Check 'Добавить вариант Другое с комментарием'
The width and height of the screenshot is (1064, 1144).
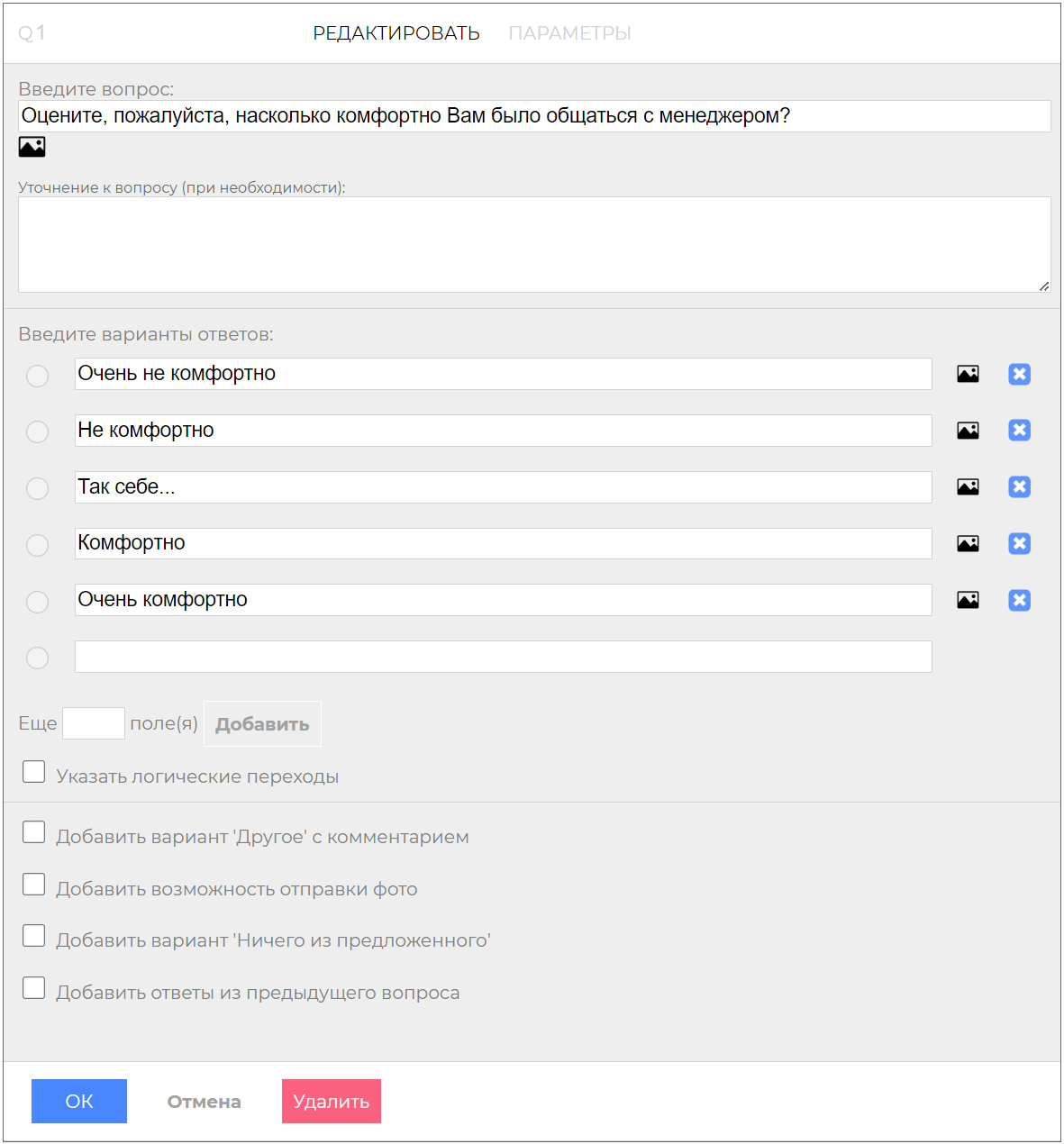click(x=33, y=832)
